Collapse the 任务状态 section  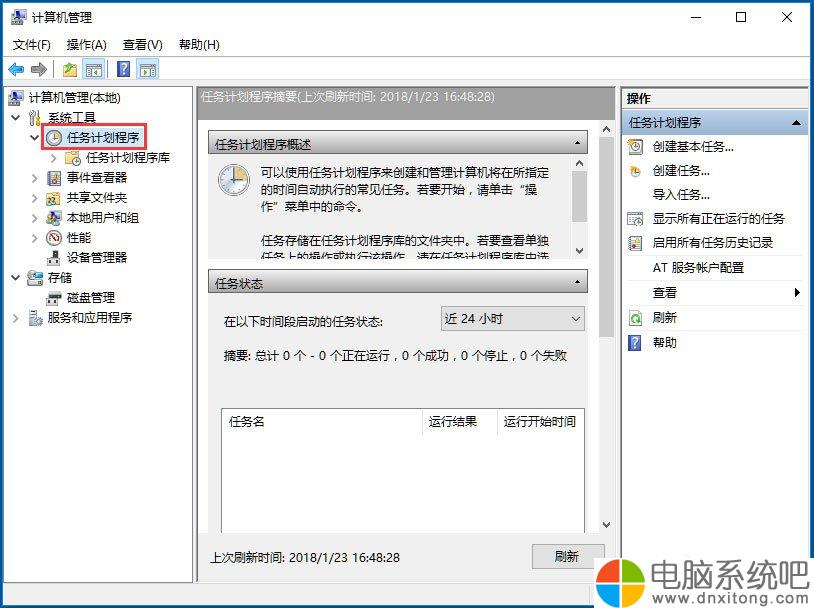click(x=577, y=282)
